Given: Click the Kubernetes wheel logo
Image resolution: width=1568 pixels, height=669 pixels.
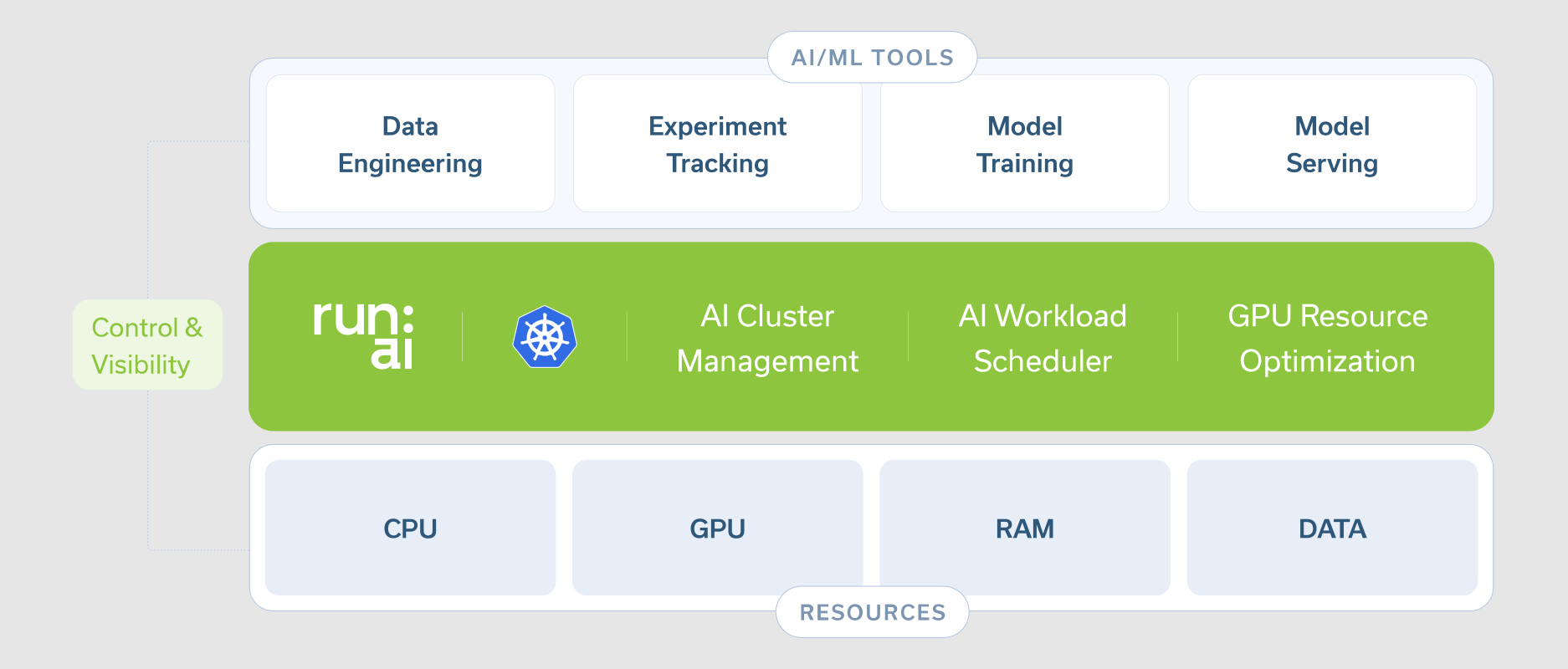Looking at the screenshot, I should tap(545, 336).
